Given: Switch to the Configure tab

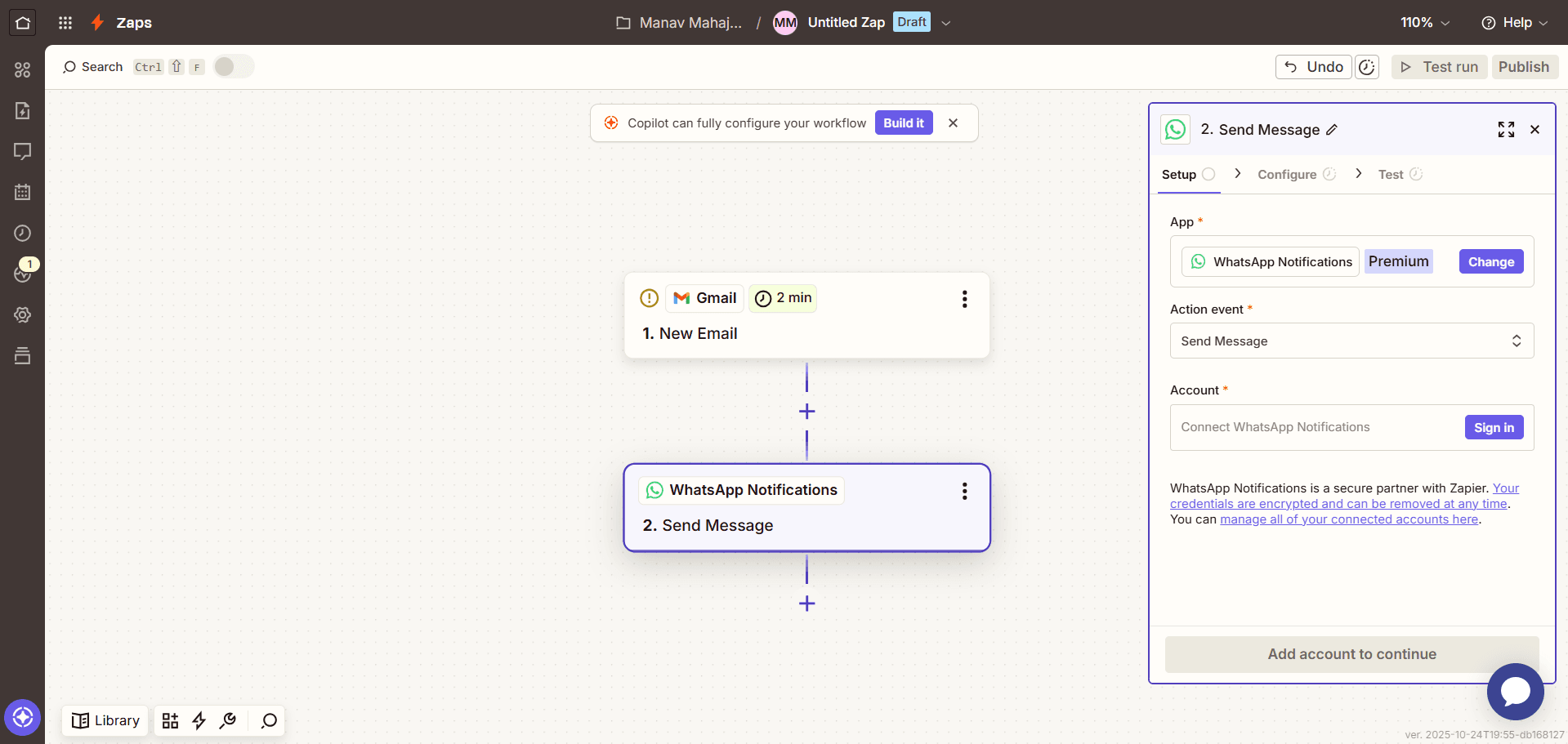Looking at the screenshot, I should pyautogui.click(x=1287, y=175).
